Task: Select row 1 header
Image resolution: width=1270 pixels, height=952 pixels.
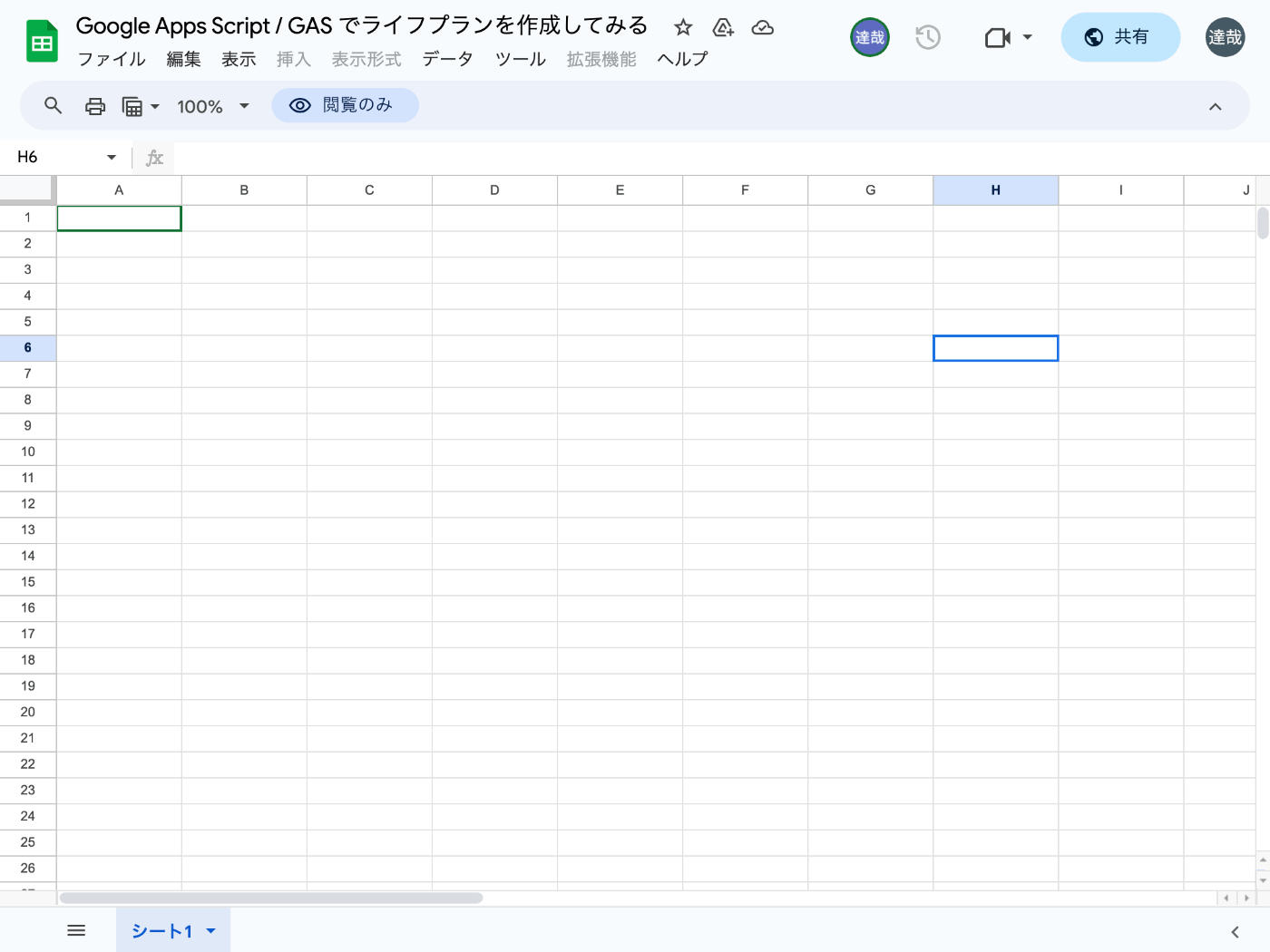Action: coord(27,218)
